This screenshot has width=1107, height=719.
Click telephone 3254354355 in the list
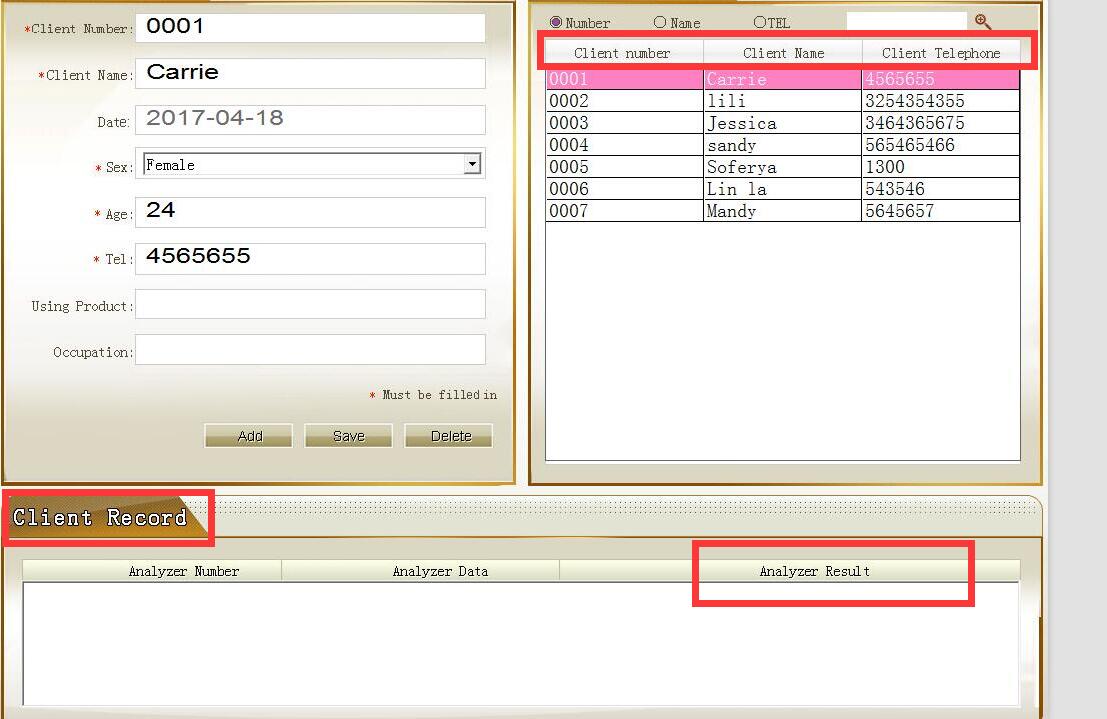915,100
